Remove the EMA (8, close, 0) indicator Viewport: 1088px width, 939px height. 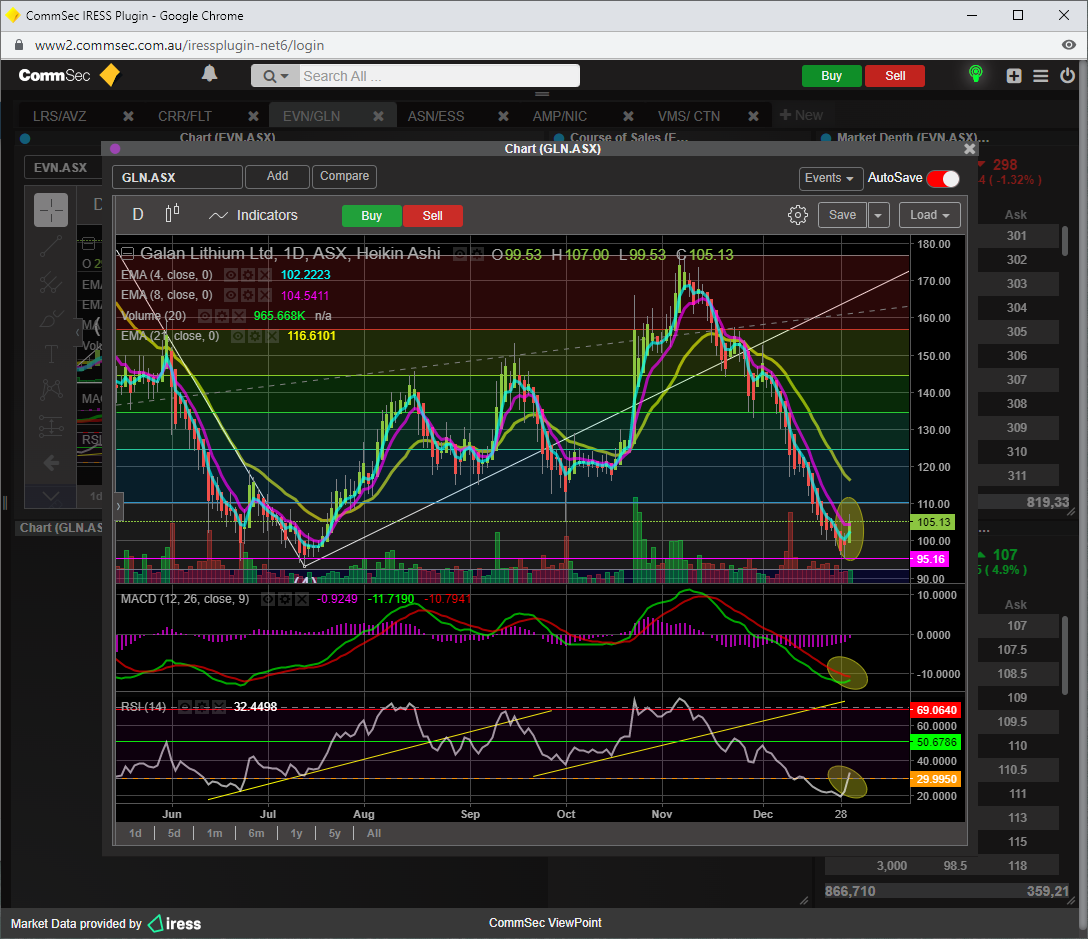click(x=264, y=295)
